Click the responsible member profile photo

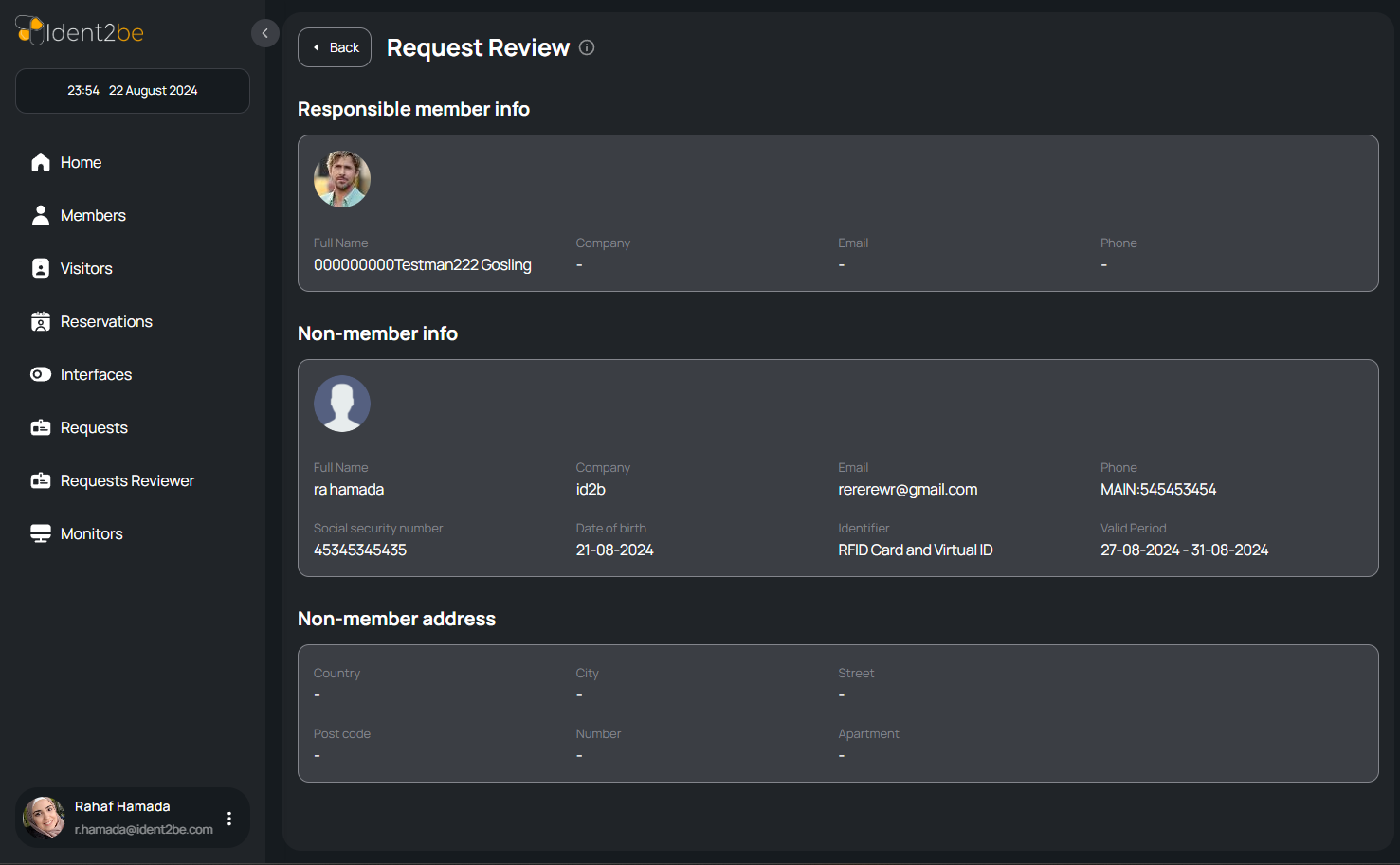click(x=342, y=179)
